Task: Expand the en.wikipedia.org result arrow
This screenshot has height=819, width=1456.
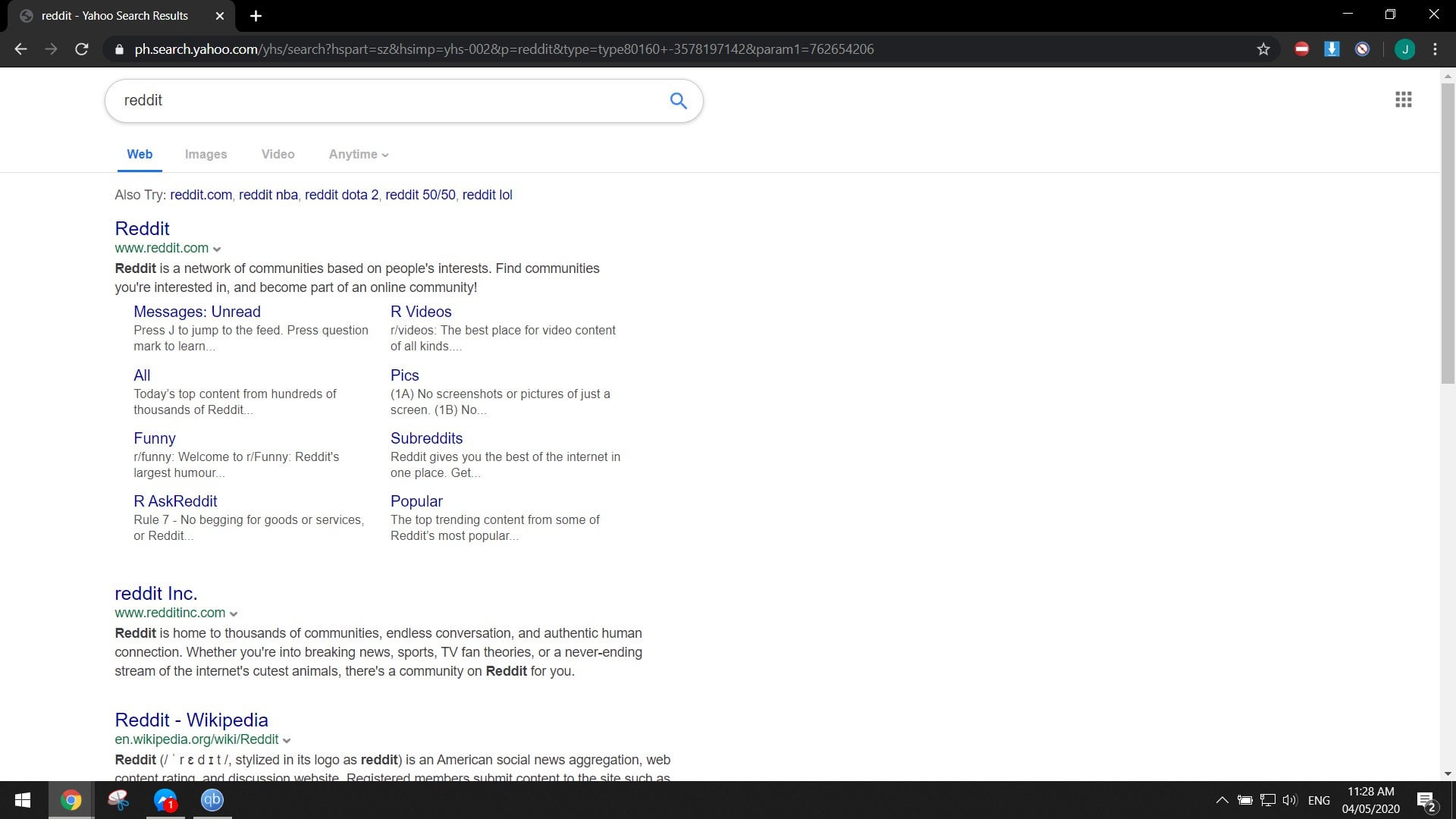Action: tap(287, 741)
